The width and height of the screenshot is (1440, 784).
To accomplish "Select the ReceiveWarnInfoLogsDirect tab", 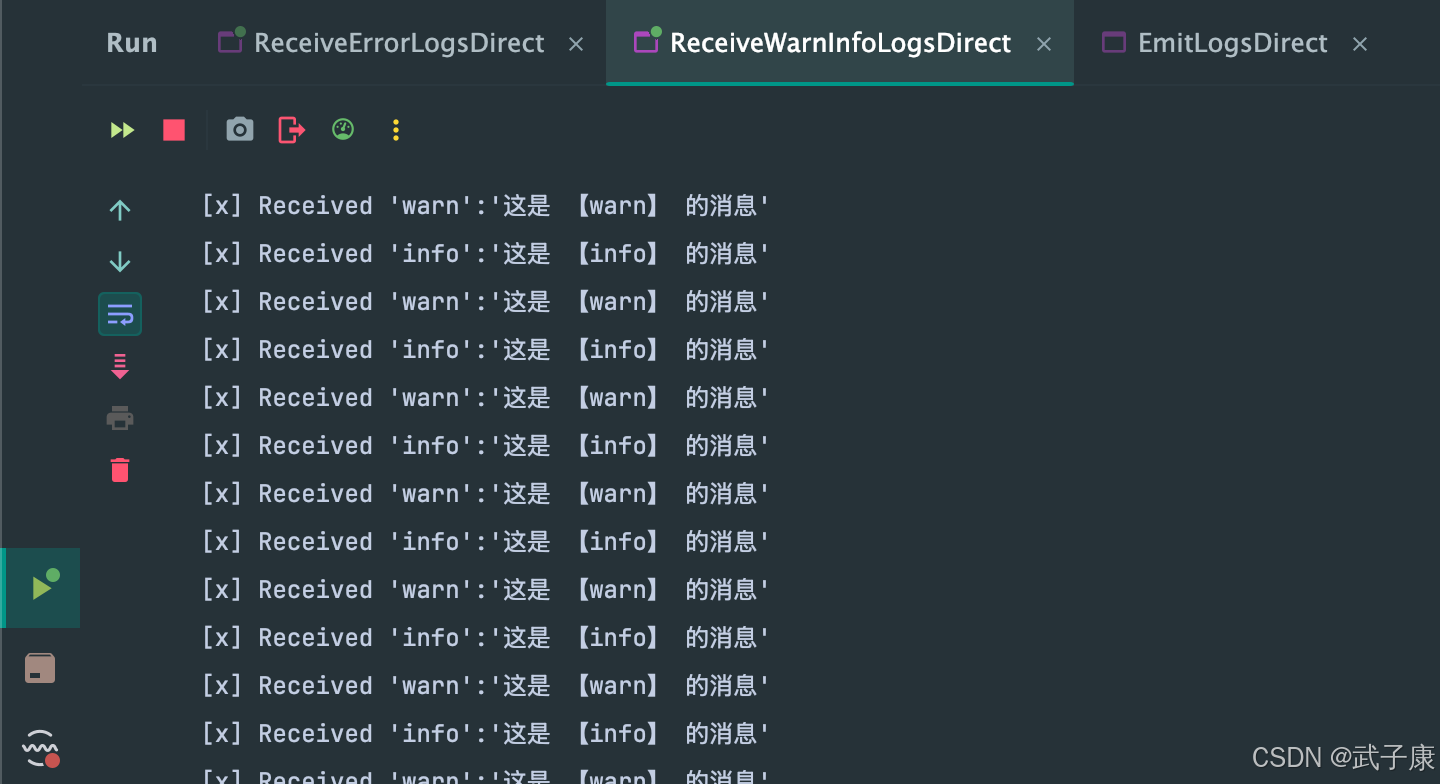I will 840,43.
